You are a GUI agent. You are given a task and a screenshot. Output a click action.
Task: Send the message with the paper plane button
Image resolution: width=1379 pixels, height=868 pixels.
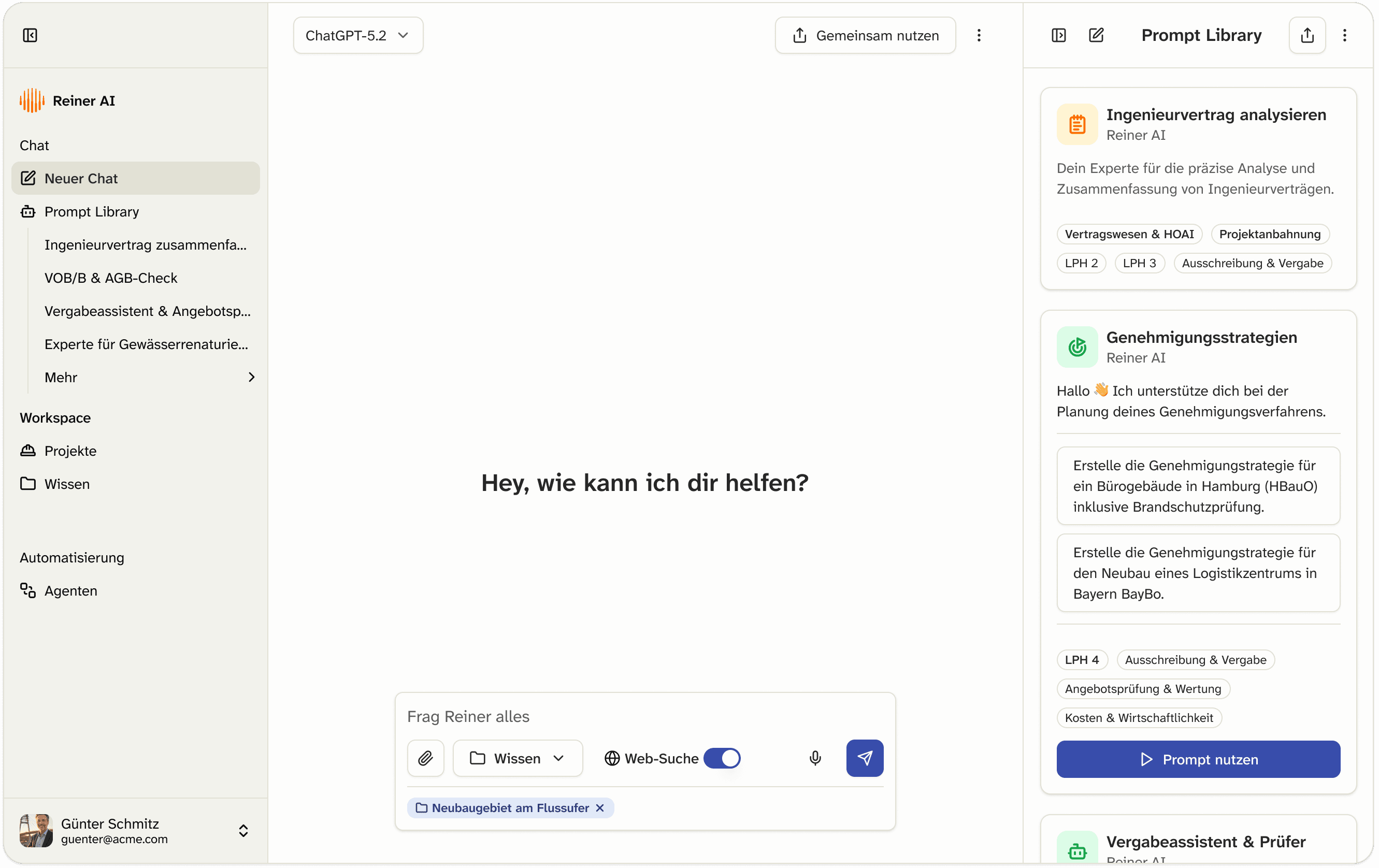(x=864, y=758)
